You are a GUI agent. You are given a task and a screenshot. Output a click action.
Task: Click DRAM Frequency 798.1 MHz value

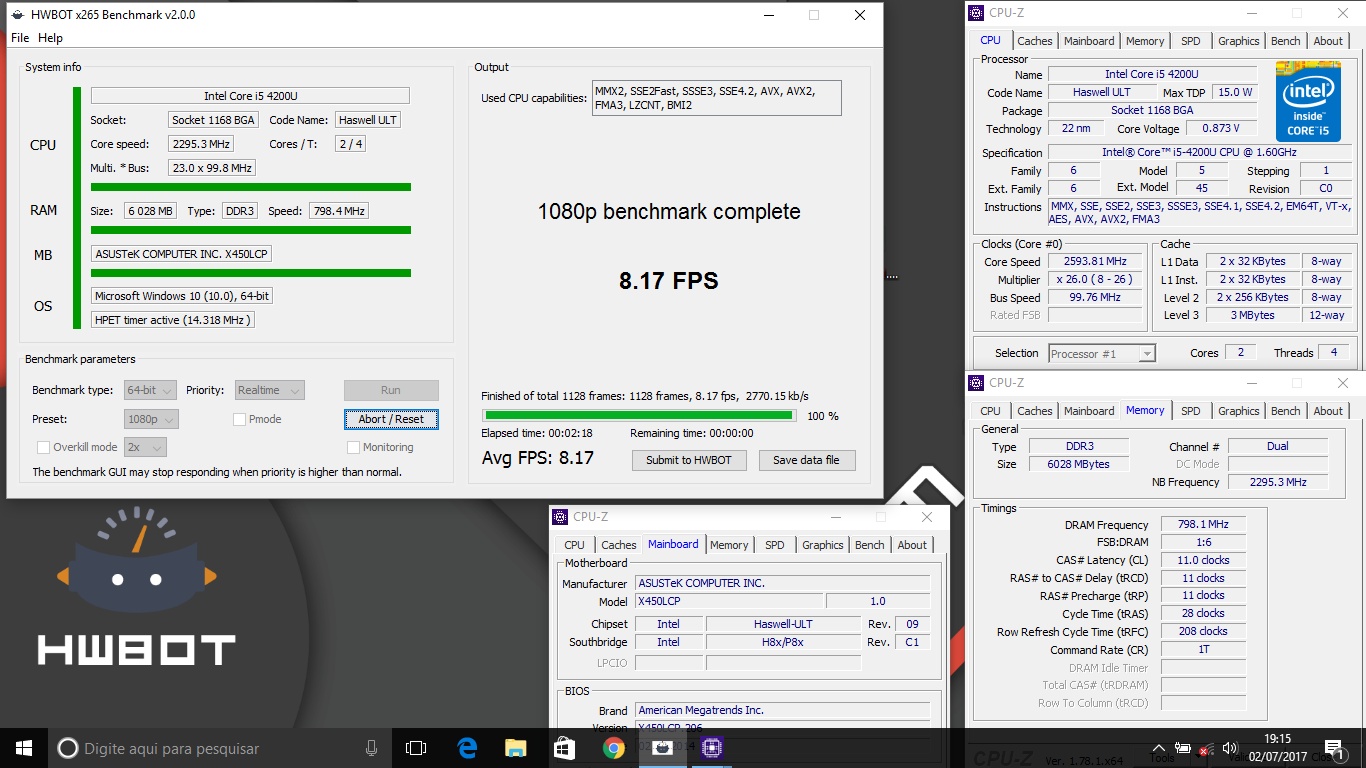coord(1203,524)
